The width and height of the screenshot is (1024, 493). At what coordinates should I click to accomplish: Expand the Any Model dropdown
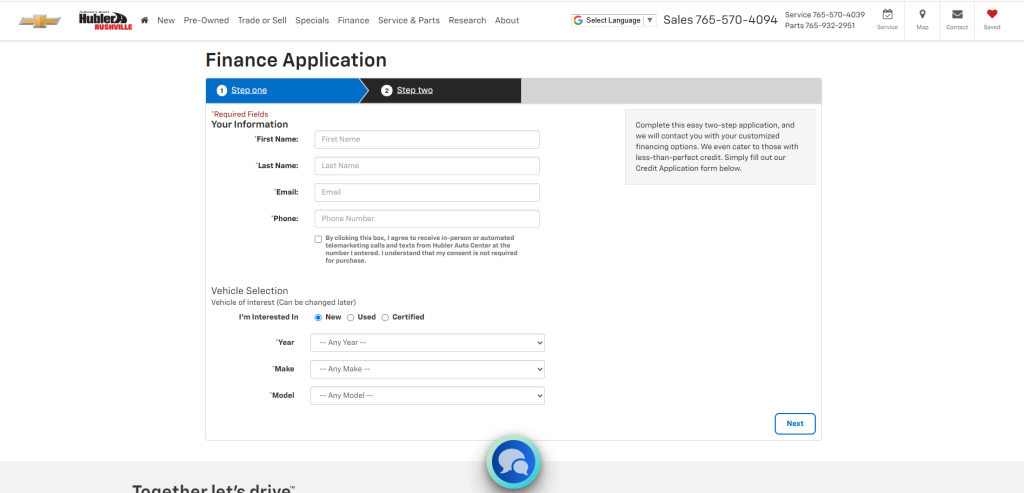coord(427,396)
